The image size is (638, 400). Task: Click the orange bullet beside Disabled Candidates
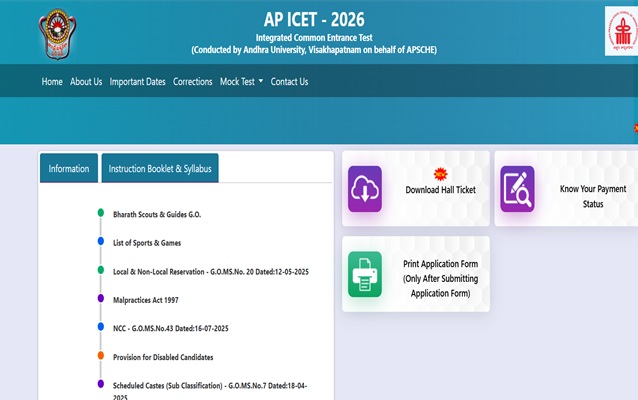click(101, 355)
